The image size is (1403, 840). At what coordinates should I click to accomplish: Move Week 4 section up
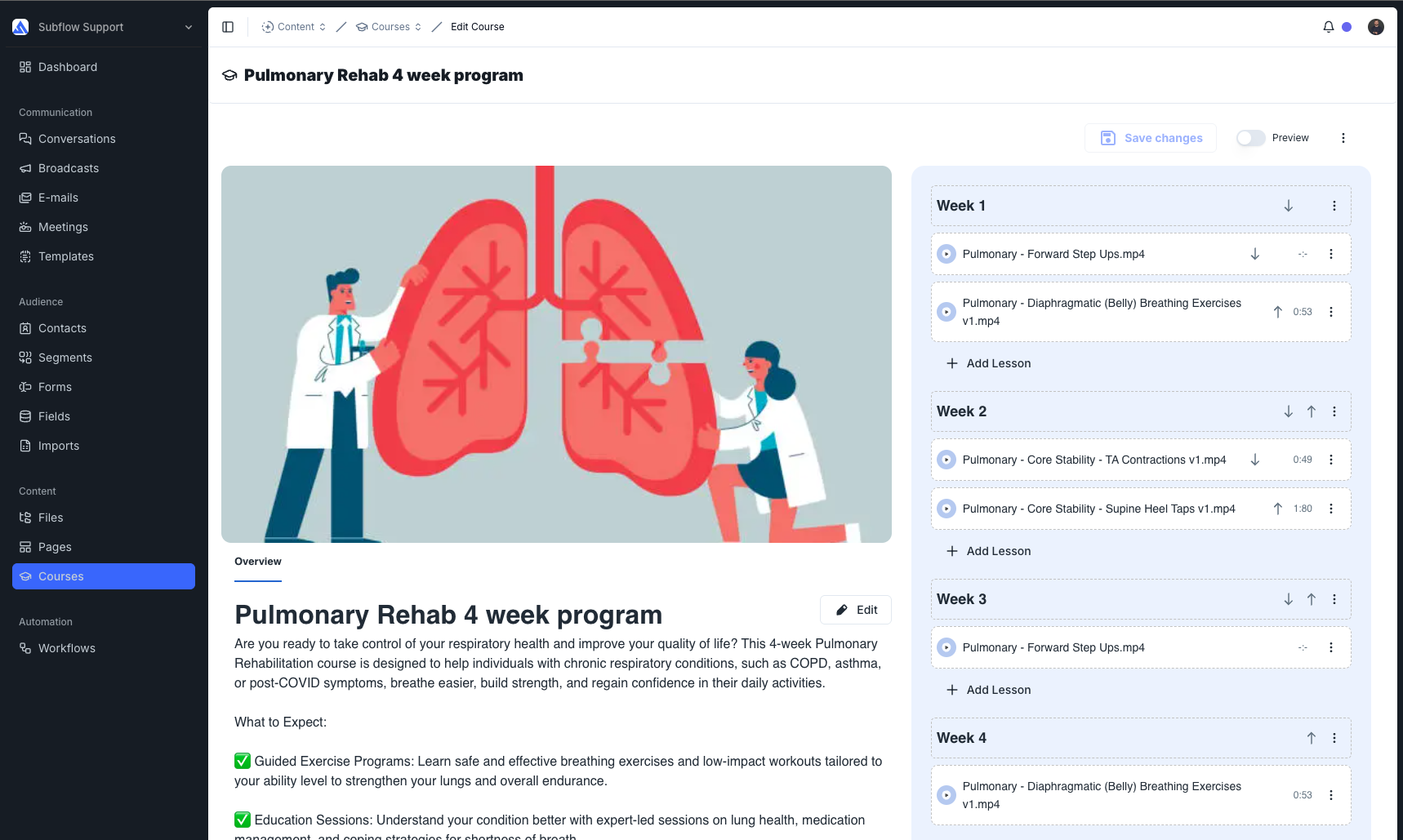point(1312,738)
